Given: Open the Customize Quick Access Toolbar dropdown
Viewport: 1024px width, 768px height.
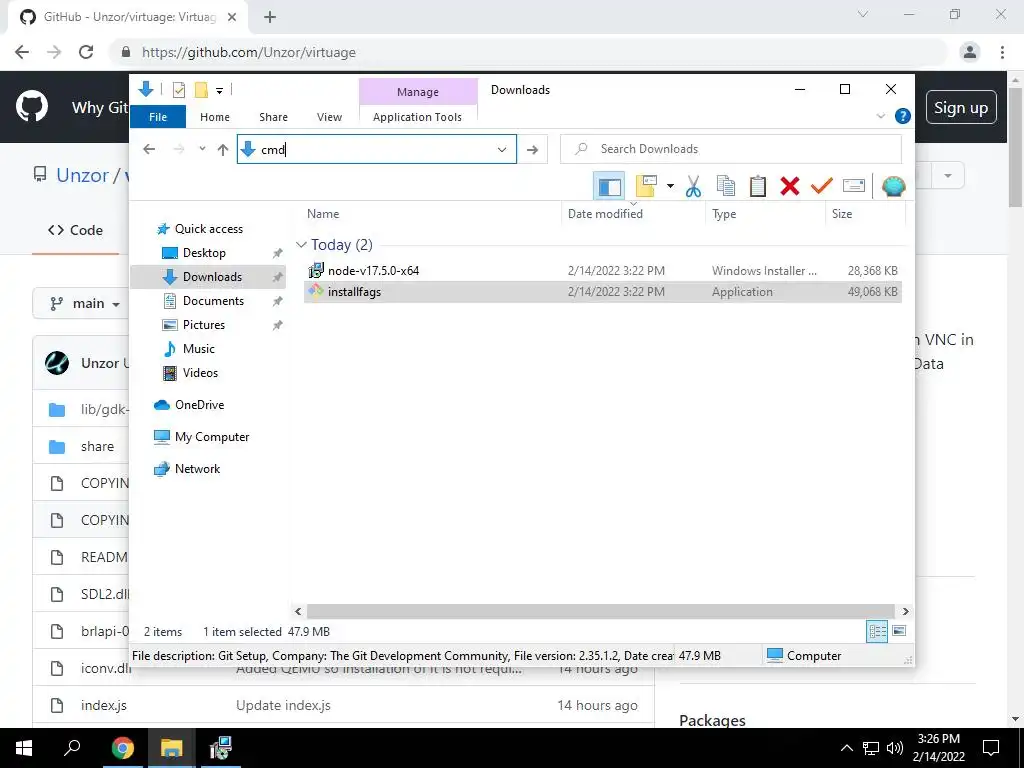Looking at the screenshot, I should [219, 91].
